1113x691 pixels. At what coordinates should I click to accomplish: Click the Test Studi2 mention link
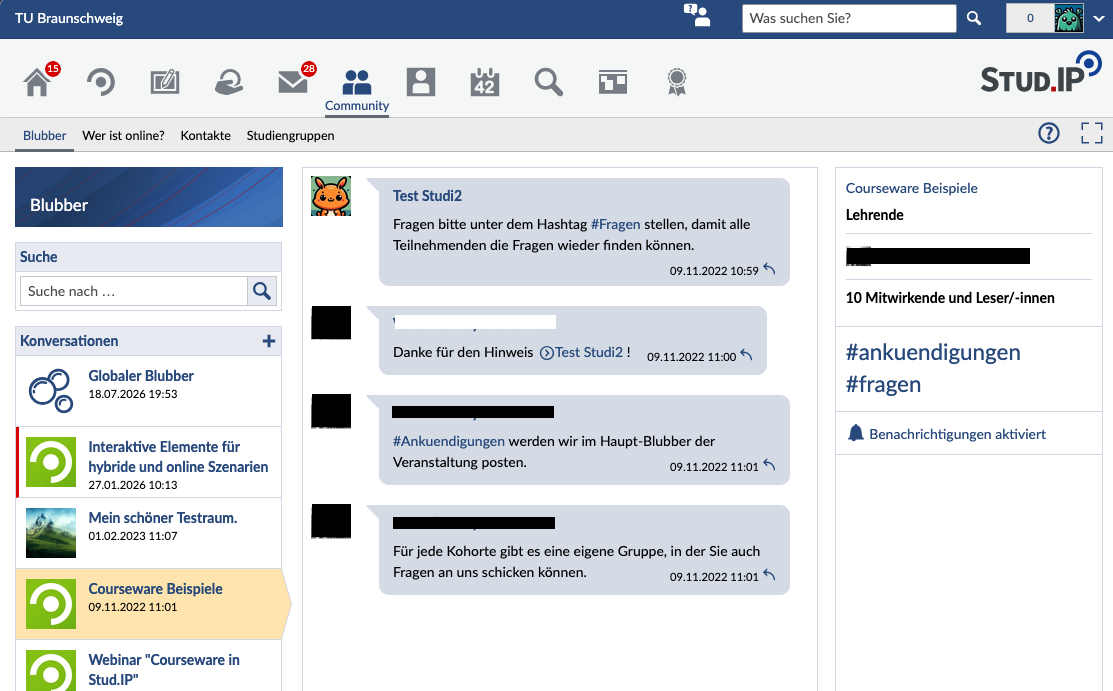[x=581, y=352]
